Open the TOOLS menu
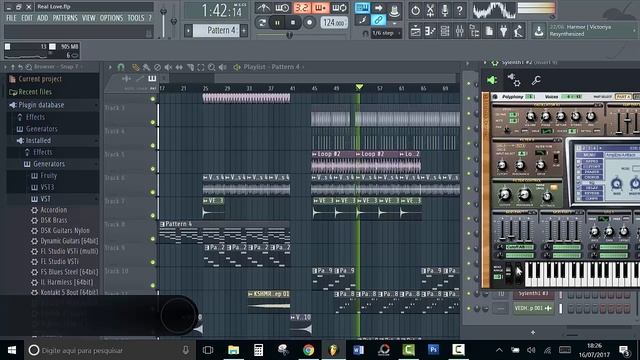 (136, 18)
